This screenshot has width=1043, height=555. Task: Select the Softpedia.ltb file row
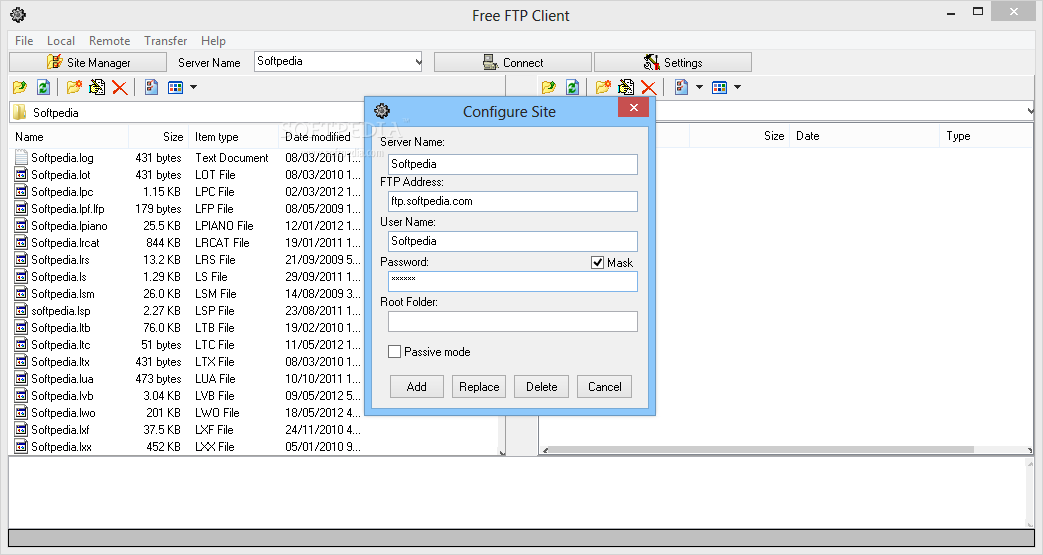188,327
